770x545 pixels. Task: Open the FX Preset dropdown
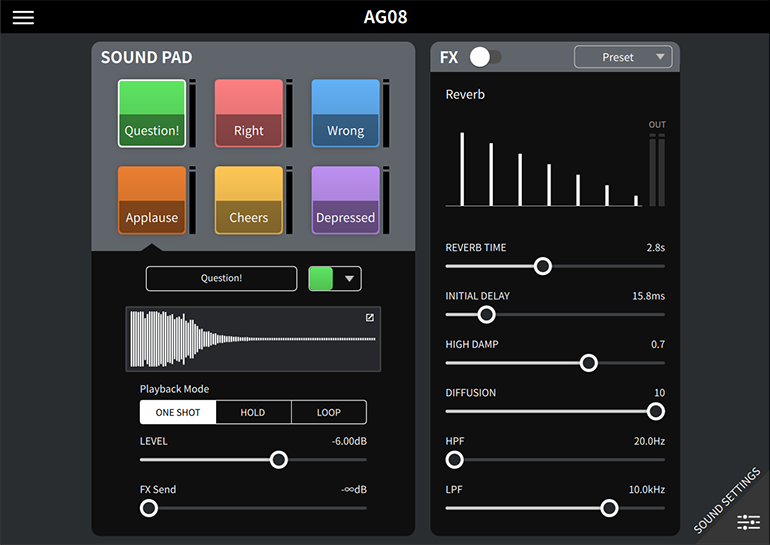point(623,57)
